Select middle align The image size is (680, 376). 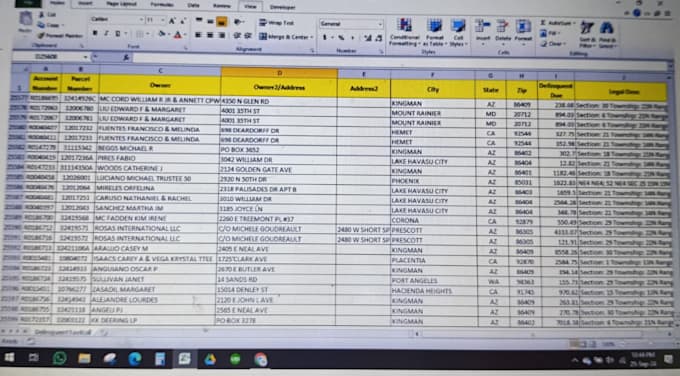coord(210,21)
